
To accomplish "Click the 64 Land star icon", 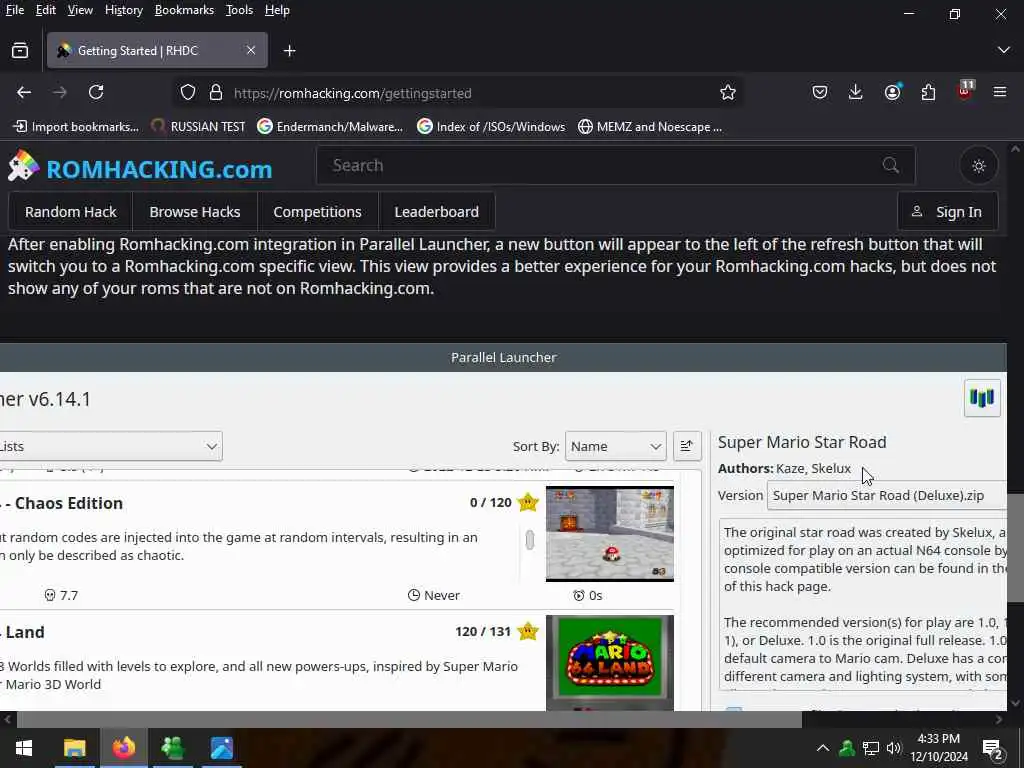I will pos(528,632).
